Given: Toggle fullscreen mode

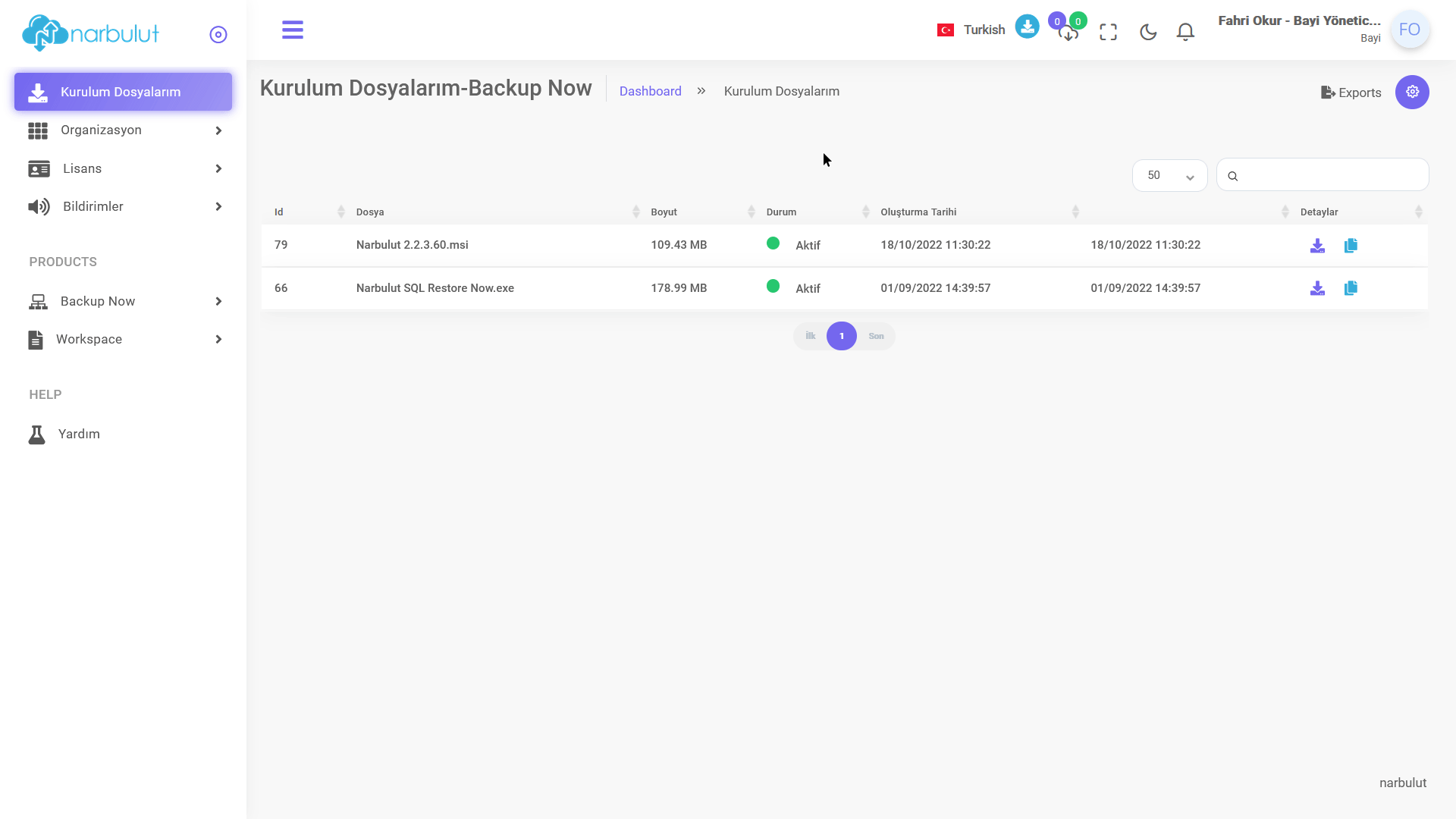Looking at the screenshot, I should [x=1108, y=32].
